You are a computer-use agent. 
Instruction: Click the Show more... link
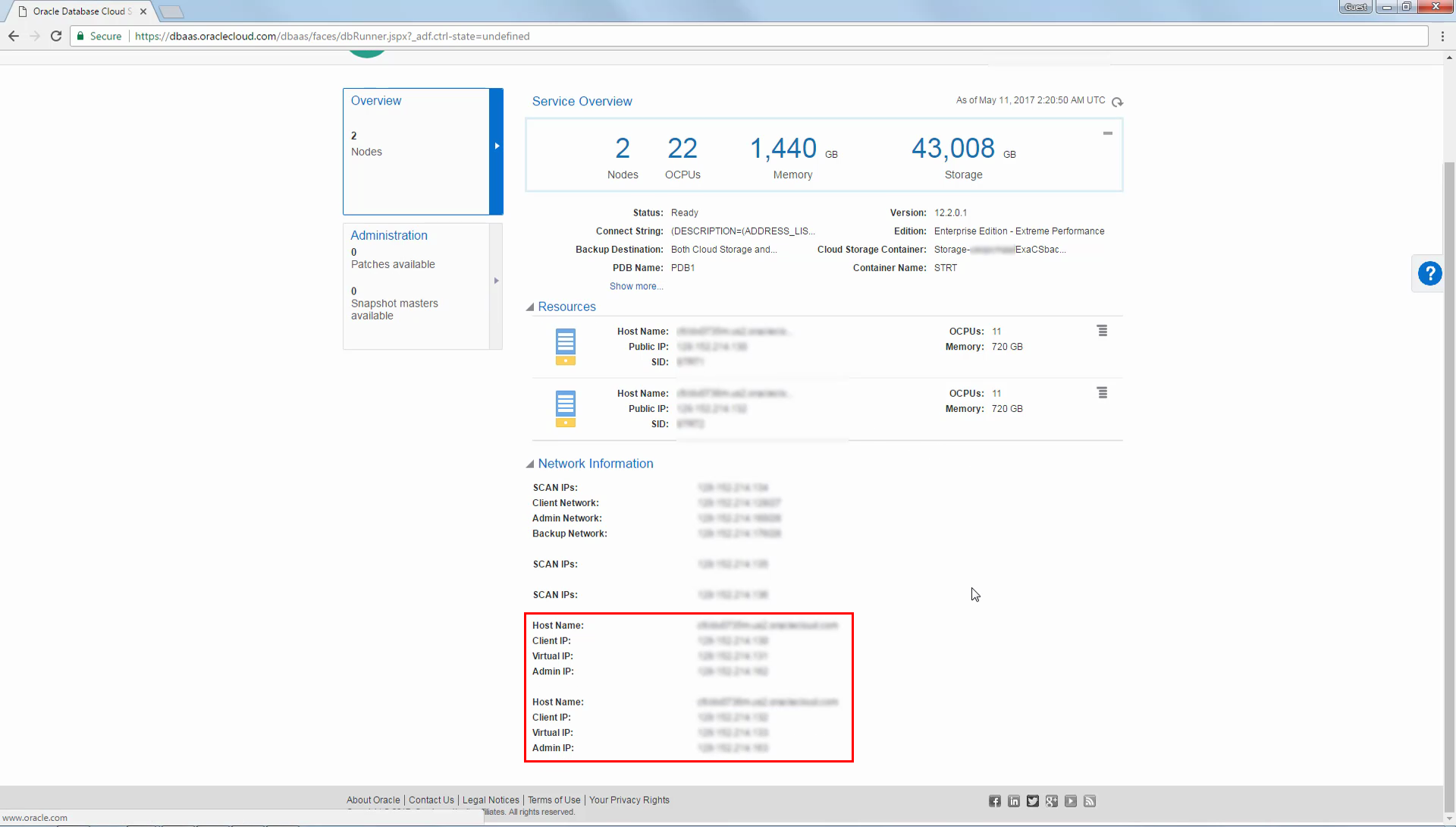click(636, 286)
